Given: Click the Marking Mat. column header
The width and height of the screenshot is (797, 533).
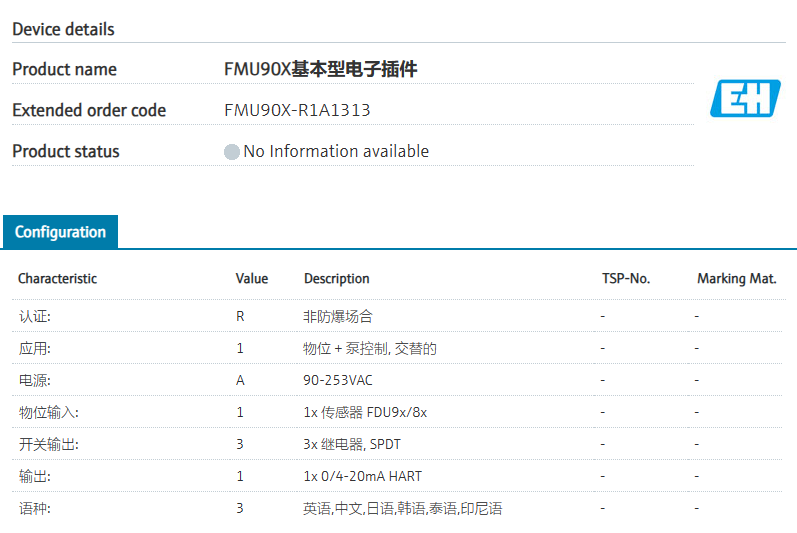Looking at the screenshot, I should click(x=737, y=279).
